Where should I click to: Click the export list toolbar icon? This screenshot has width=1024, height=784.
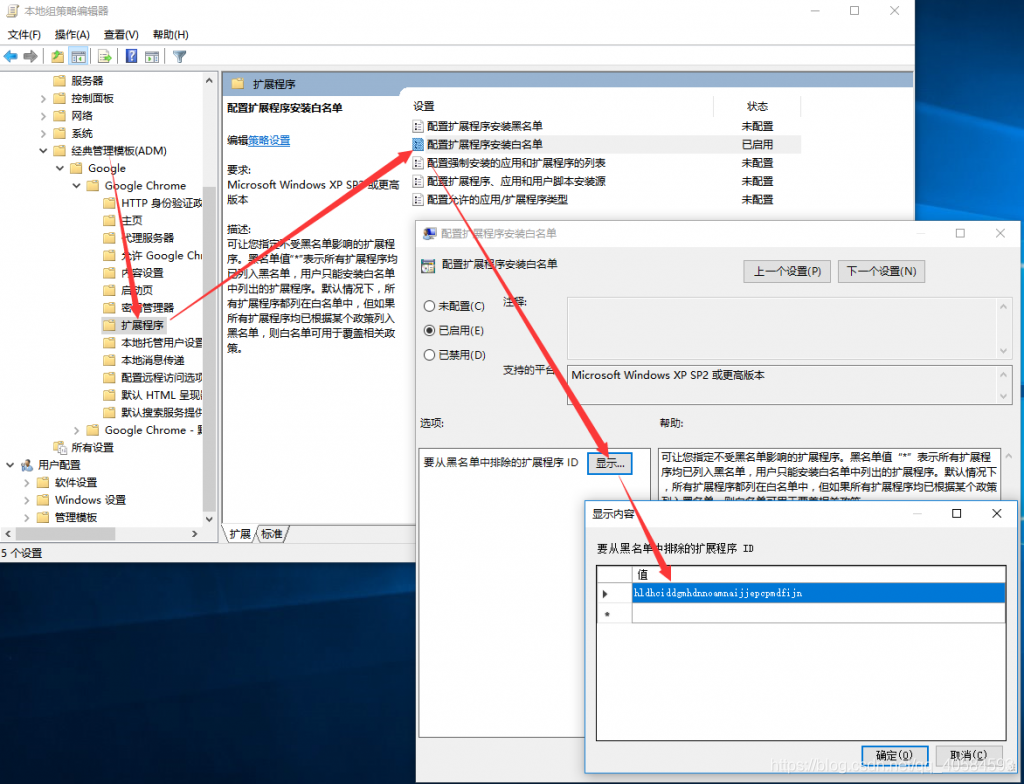[x=104, y=57]
